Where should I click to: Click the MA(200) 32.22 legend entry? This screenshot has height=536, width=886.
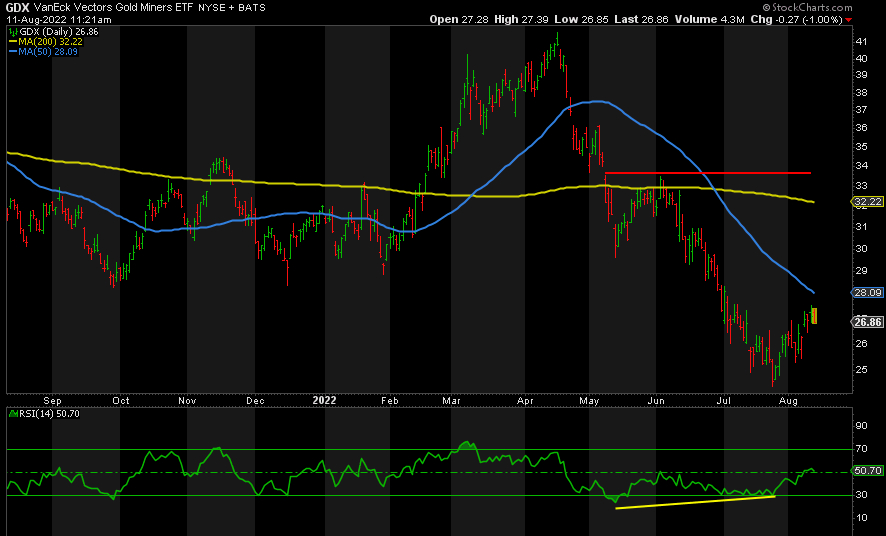click(45, 41)
